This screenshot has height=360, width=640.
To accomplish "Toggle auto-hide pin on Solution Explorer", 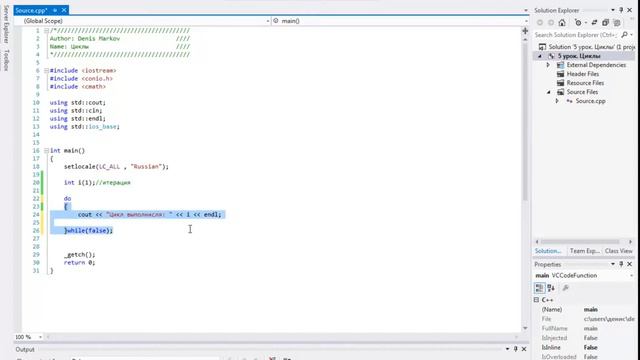I will click(621, 10).
